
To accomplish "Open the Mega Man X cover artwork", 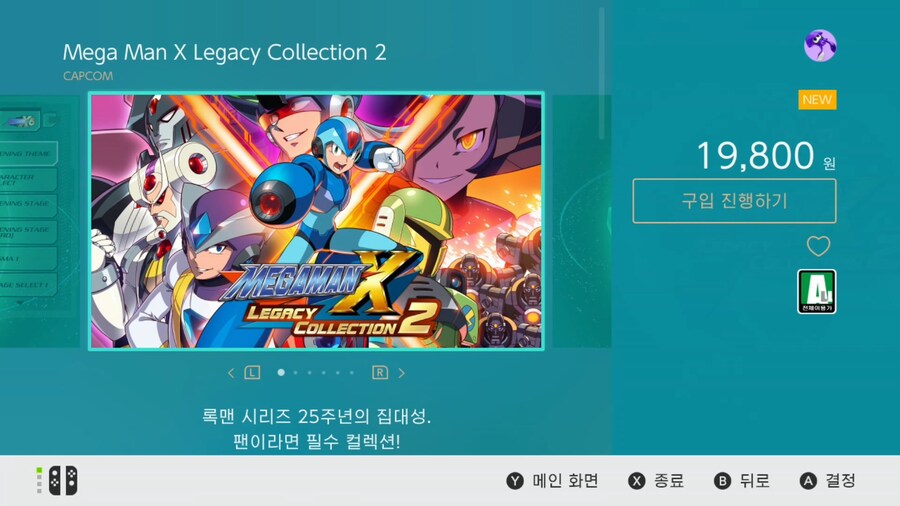I will pos(316,221).
